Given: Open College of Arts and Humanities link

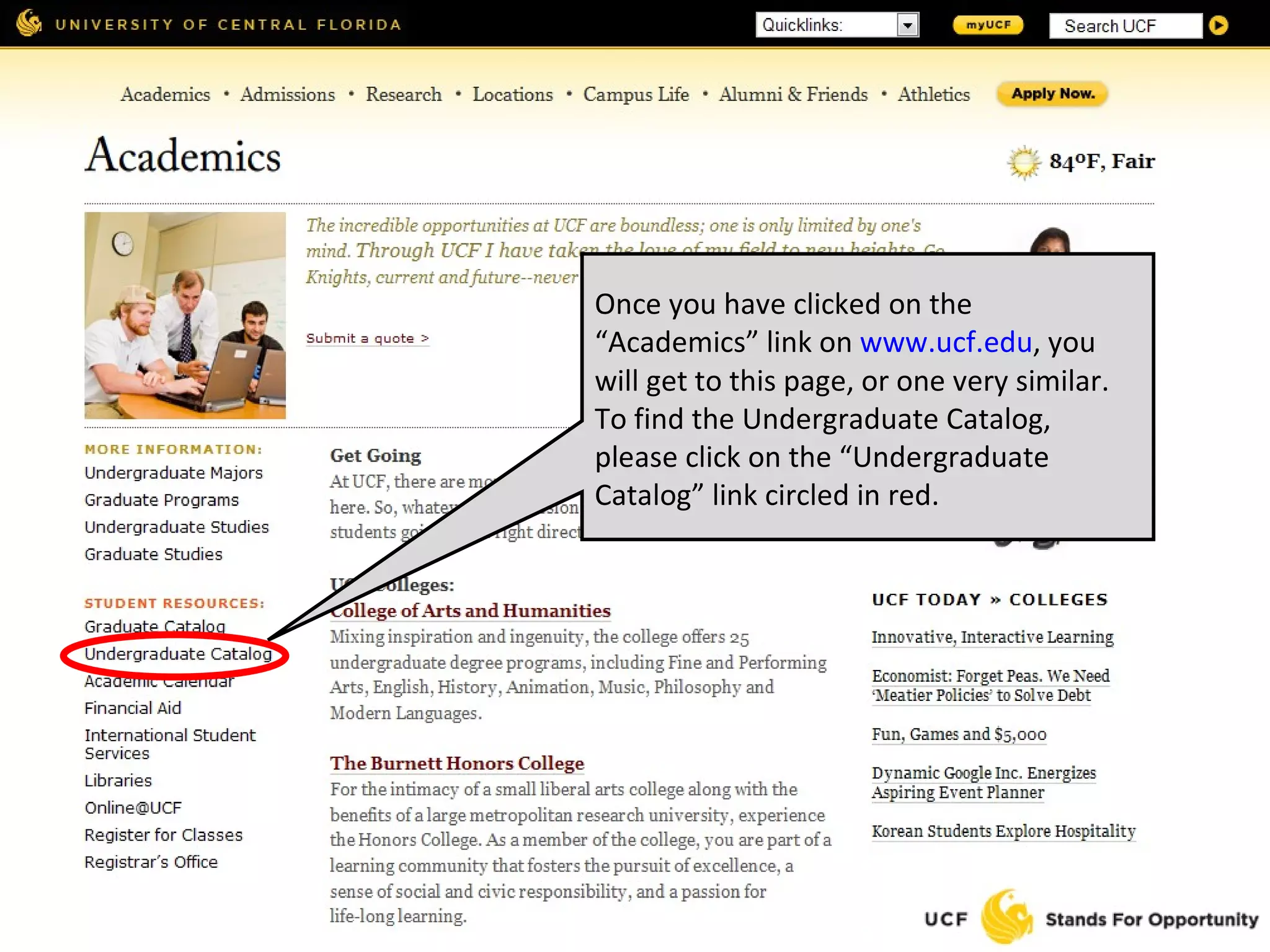Looking at the screenshot, I should (471, 611).
